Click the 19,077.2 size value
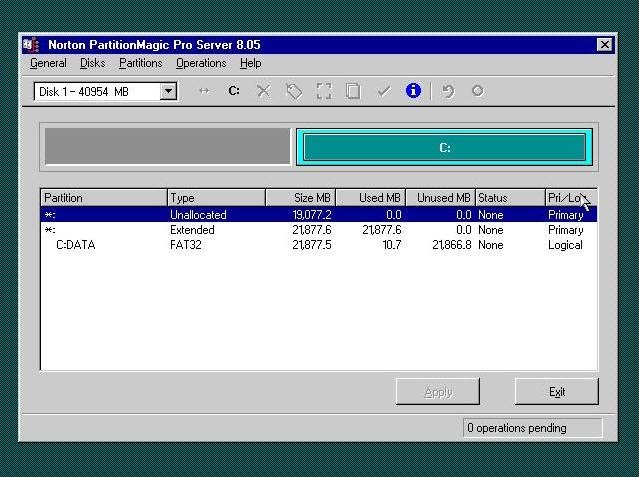Image resolution: width=639 pixels, height=477 pixels. [312, 214]
